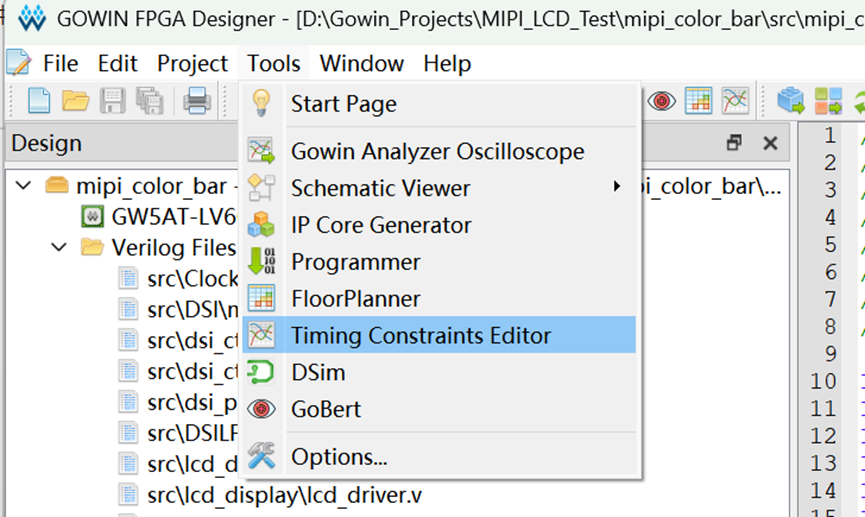Viewport: 865px width, 517px height.
Task: Collapse the Verilog Files tree node
Action: tap(58, 247)
